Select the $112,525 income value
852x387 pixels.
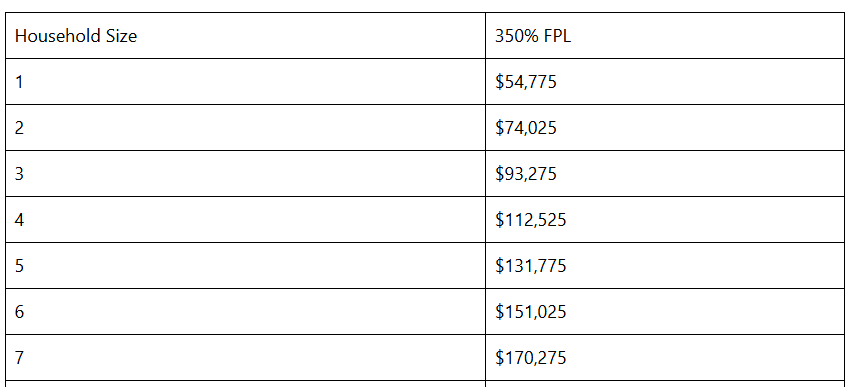click(x=530, y=220)
